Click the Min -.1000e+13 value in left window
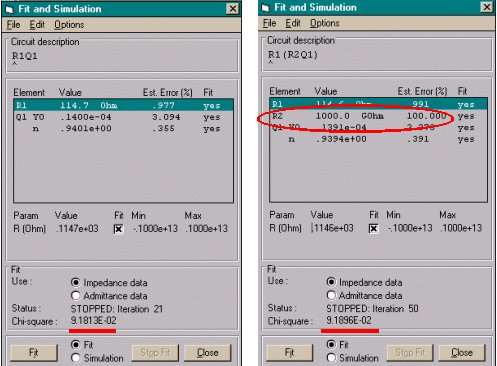Screen dimensions: 497x366 coord(155,229)
